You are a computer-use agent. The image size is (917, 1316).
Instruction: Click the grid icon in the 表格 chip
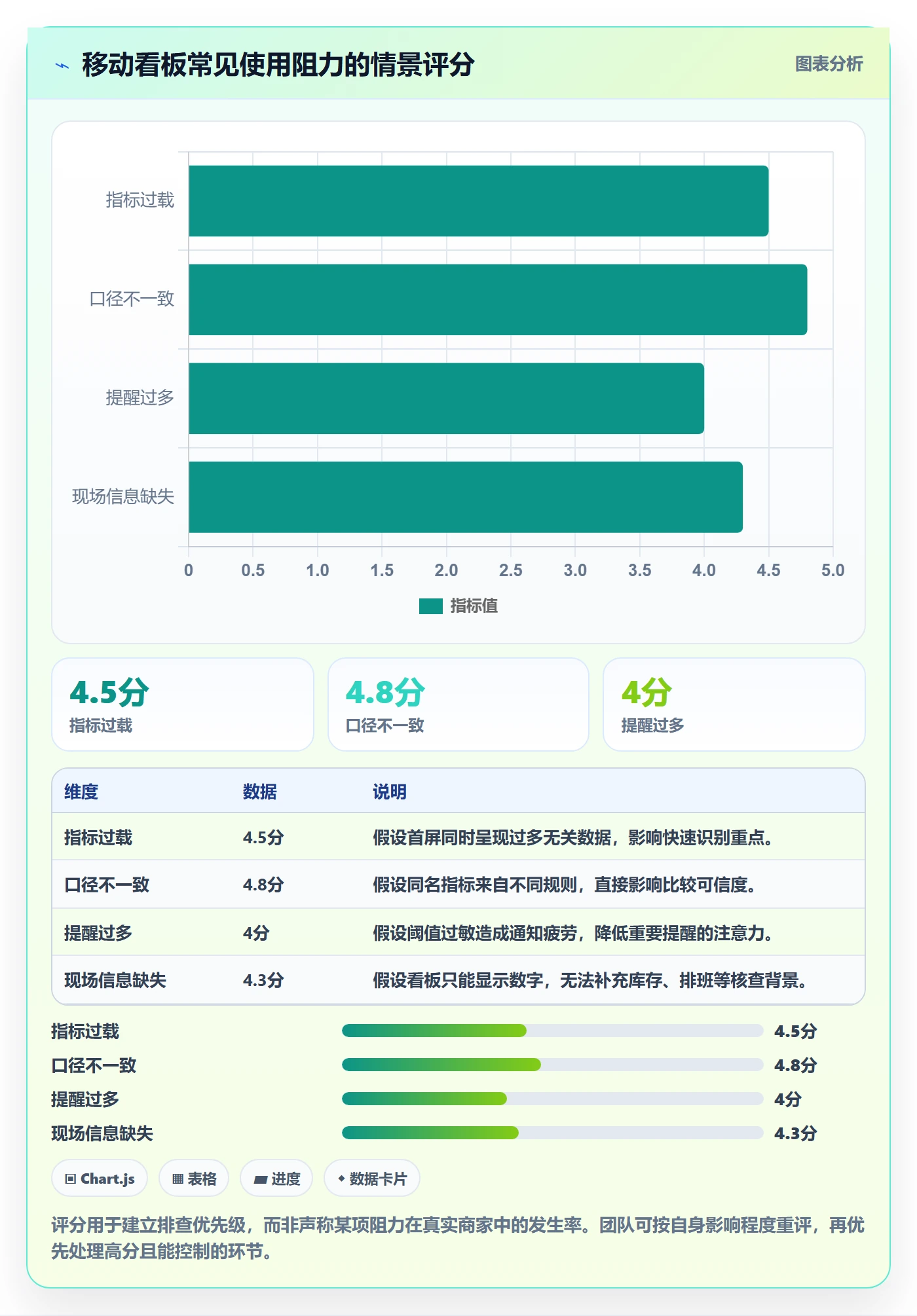tap(178, 1179)
